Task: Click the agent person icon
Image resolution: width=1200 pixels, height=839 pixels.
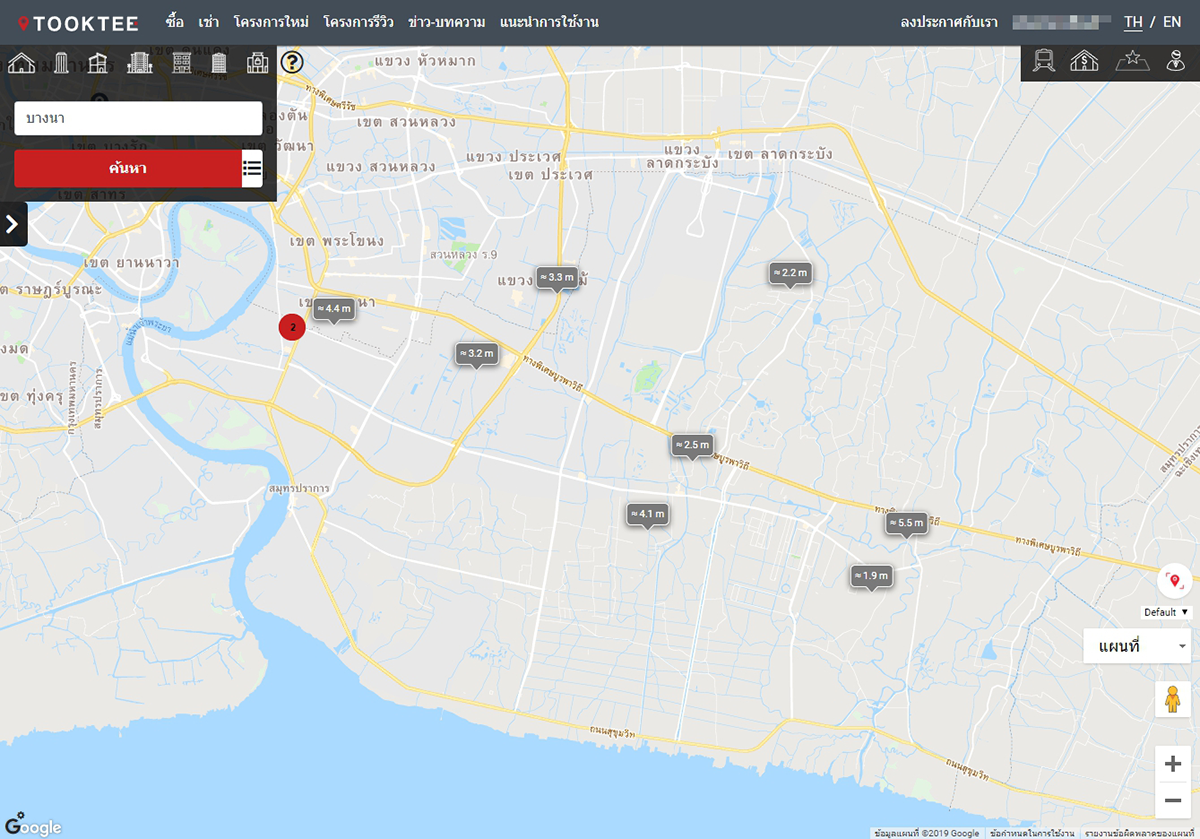Action: pyautogui.click(x=1175, y=62)
